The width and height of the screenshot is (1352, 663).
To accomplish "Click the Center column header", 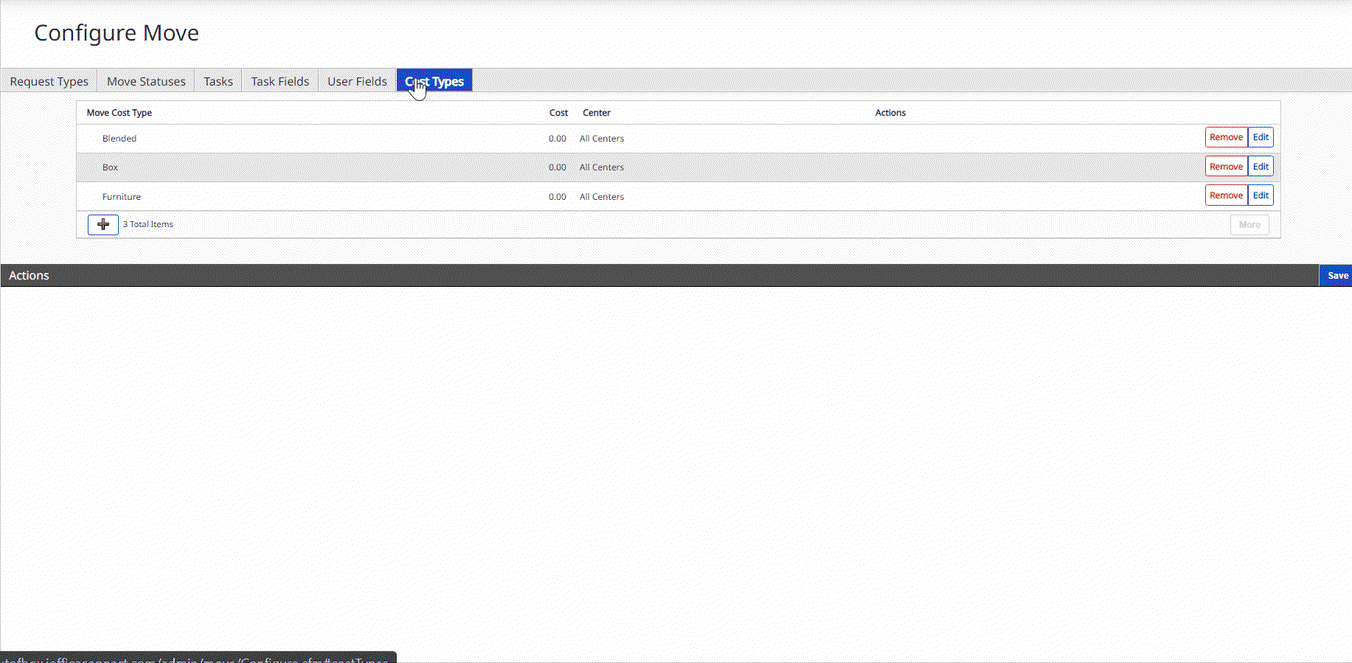I will coord(596,113).
